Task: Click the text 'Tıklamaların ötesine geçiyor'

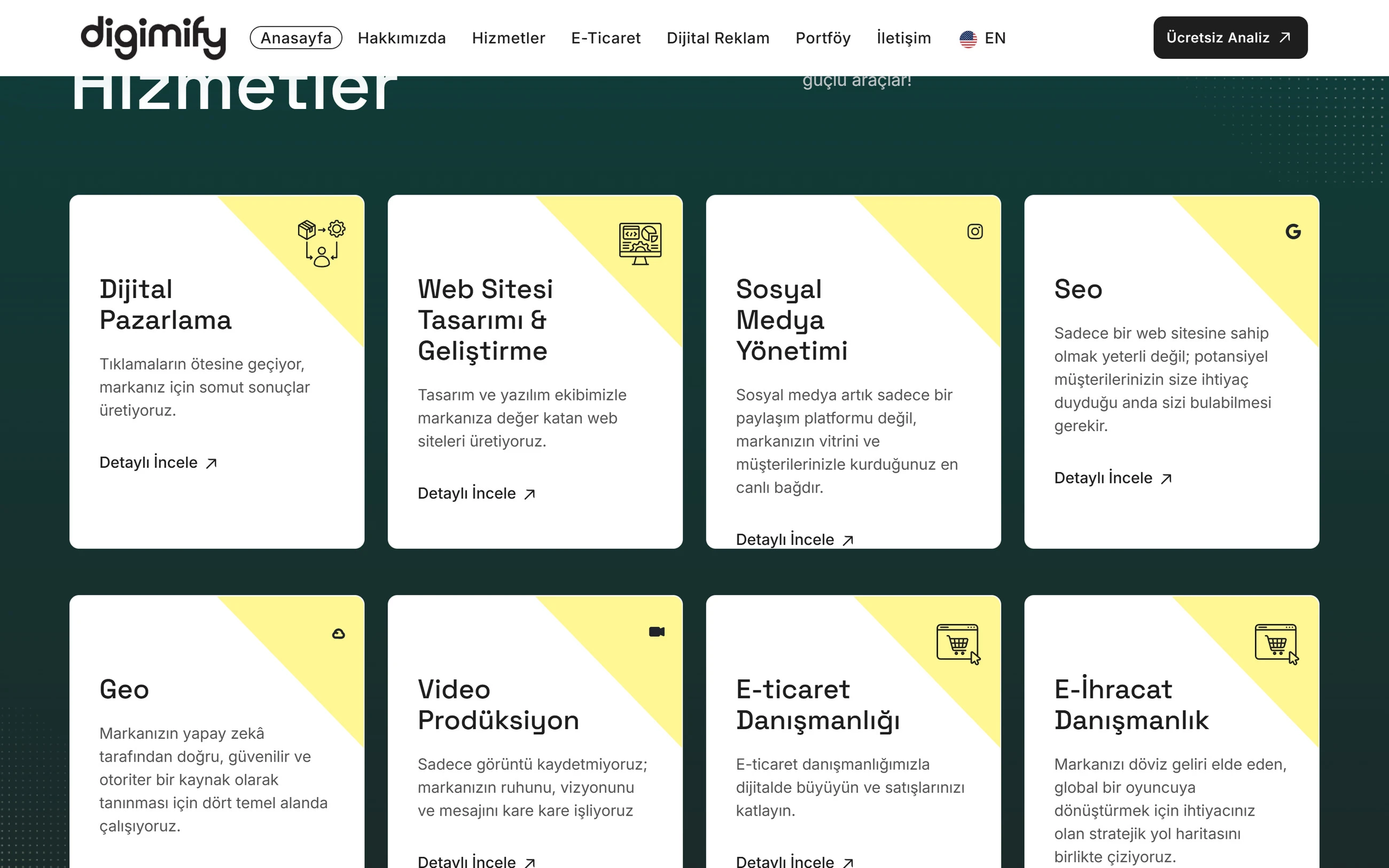Action: pos(202,364)
